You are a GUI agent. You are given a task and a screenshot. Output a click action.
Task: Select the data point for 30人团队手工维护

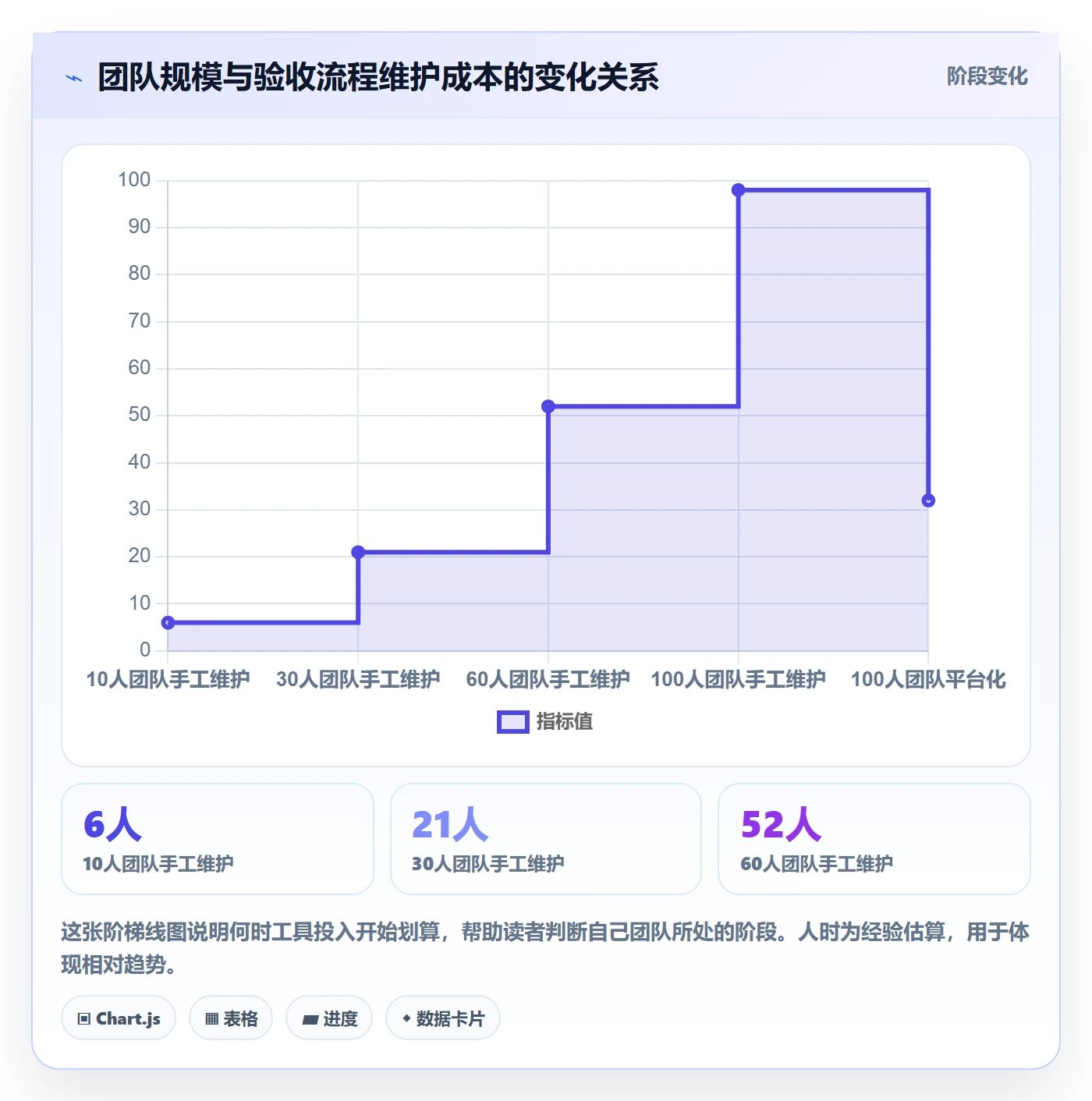(x=358, y=552)
